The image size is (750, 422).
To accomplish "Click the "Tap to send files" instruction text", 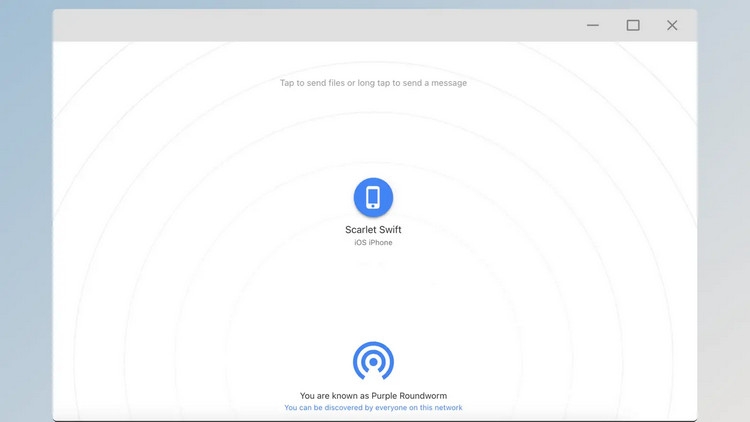I will 373,83.
